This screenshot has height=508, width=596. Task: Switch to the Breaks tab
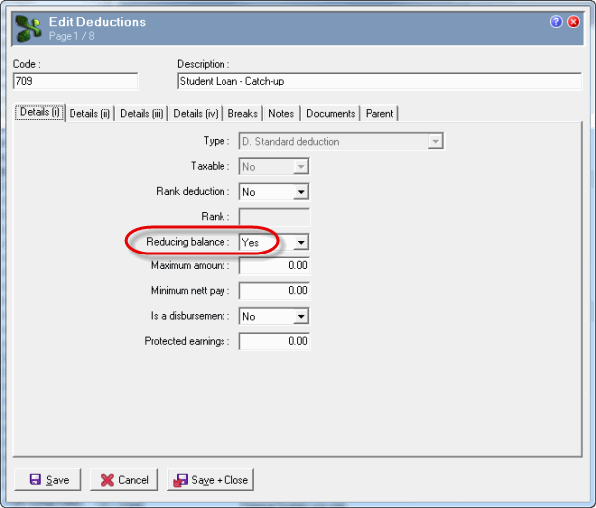click(x=243, y=113)
